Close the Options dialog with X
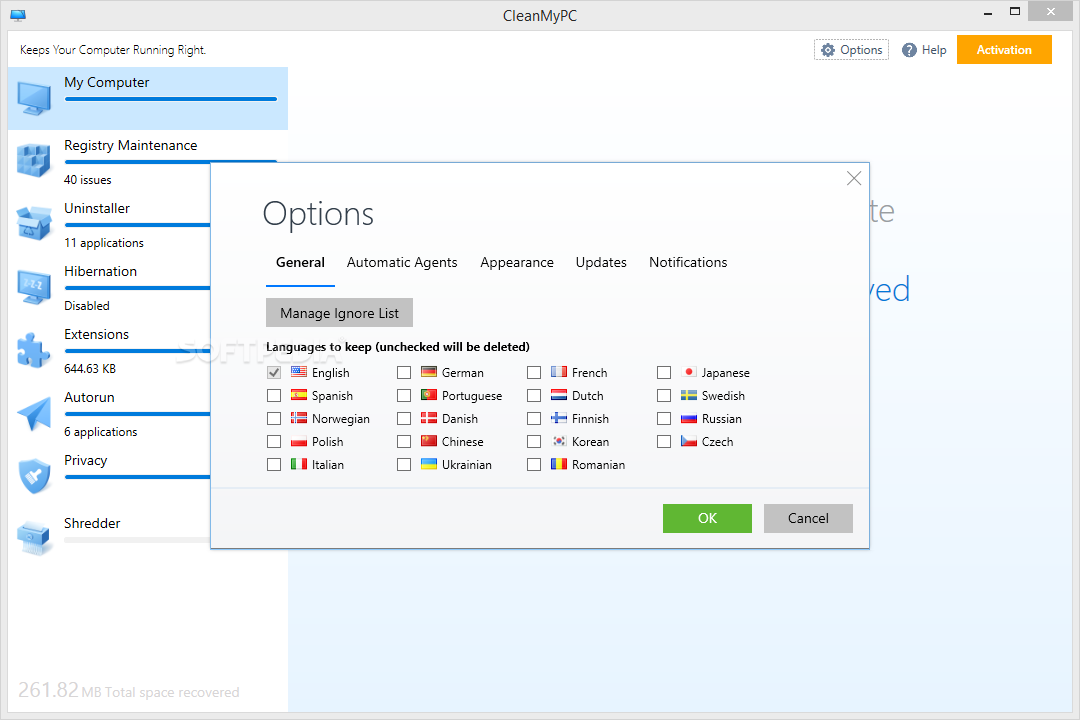 [854, 178]
